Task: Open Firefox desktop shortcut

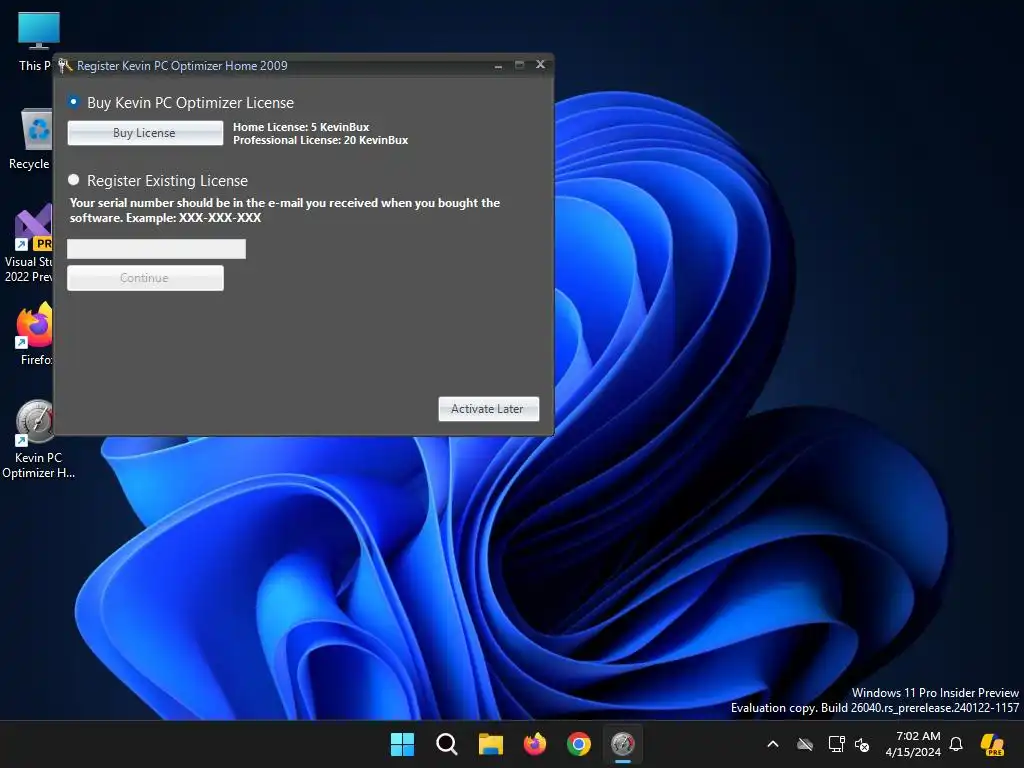Action: [x=35, y=333]
